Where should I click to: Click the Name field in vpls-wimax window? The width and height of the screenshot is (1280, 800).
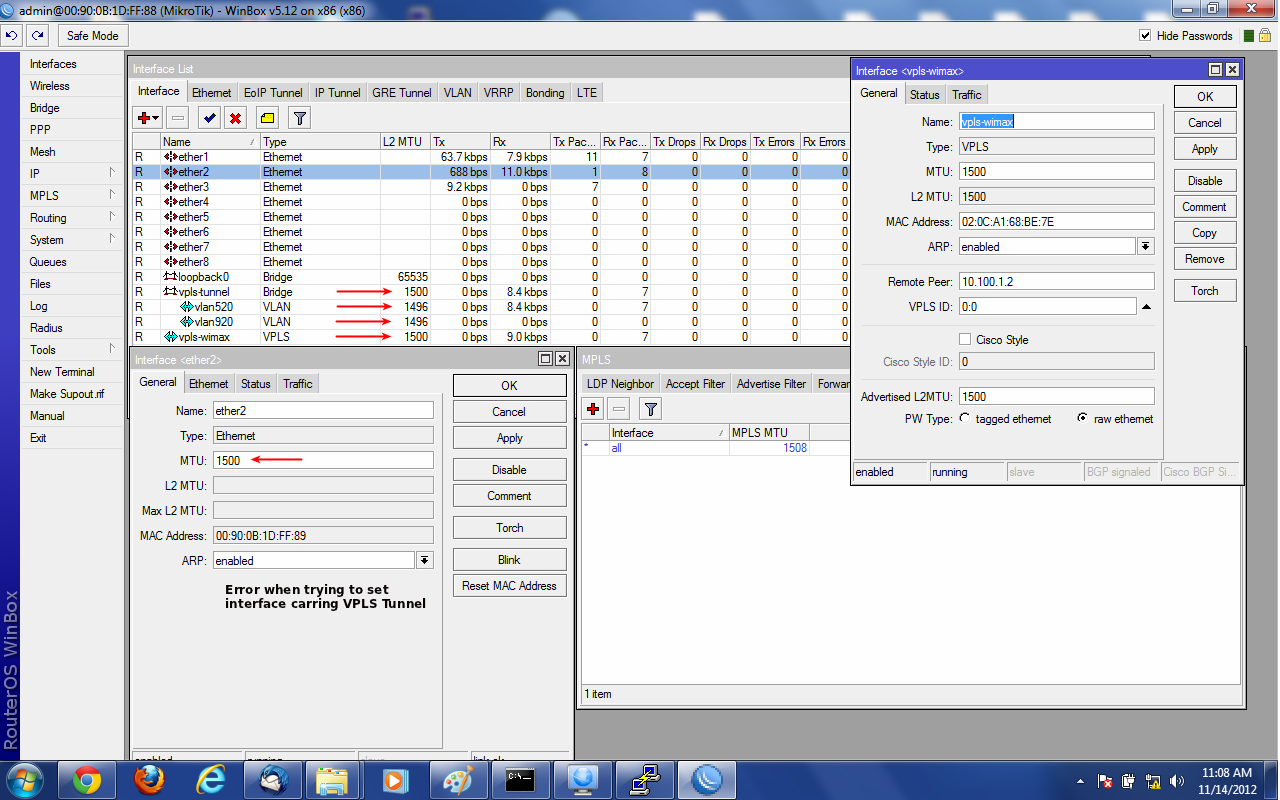pos(1057,121)
